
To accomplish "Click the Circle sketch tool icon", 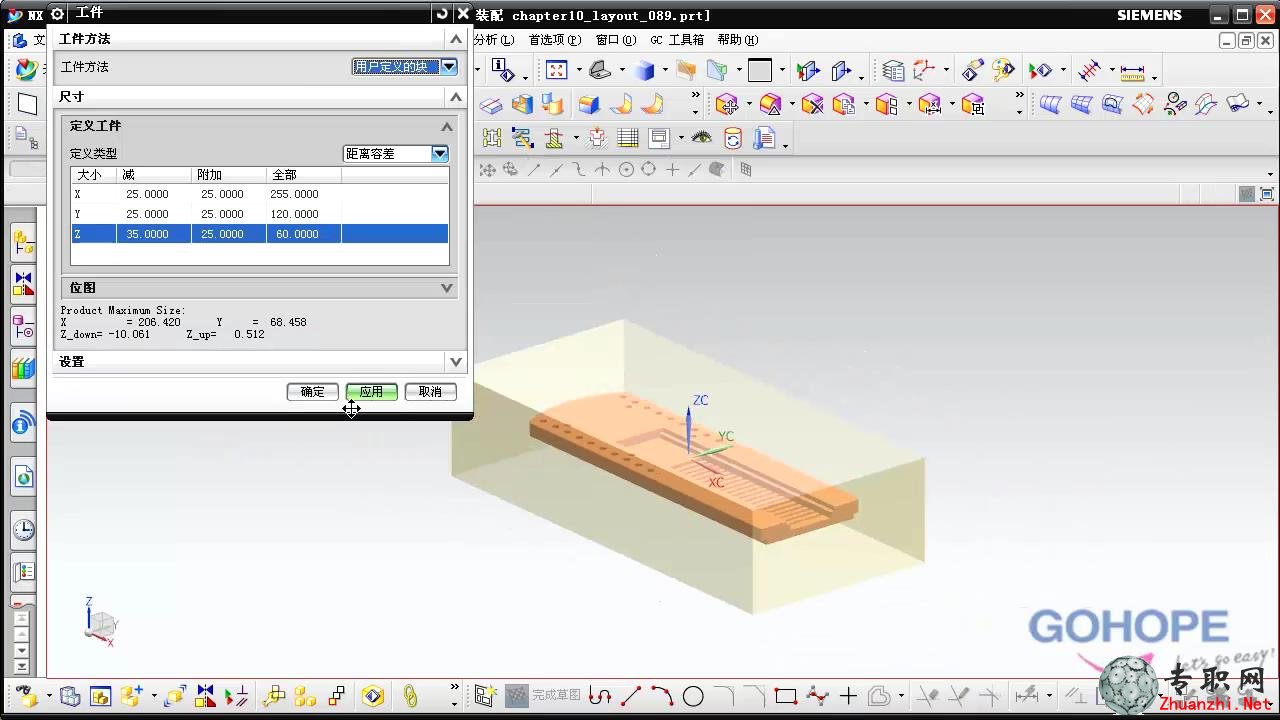I will (x=693, y=696).
